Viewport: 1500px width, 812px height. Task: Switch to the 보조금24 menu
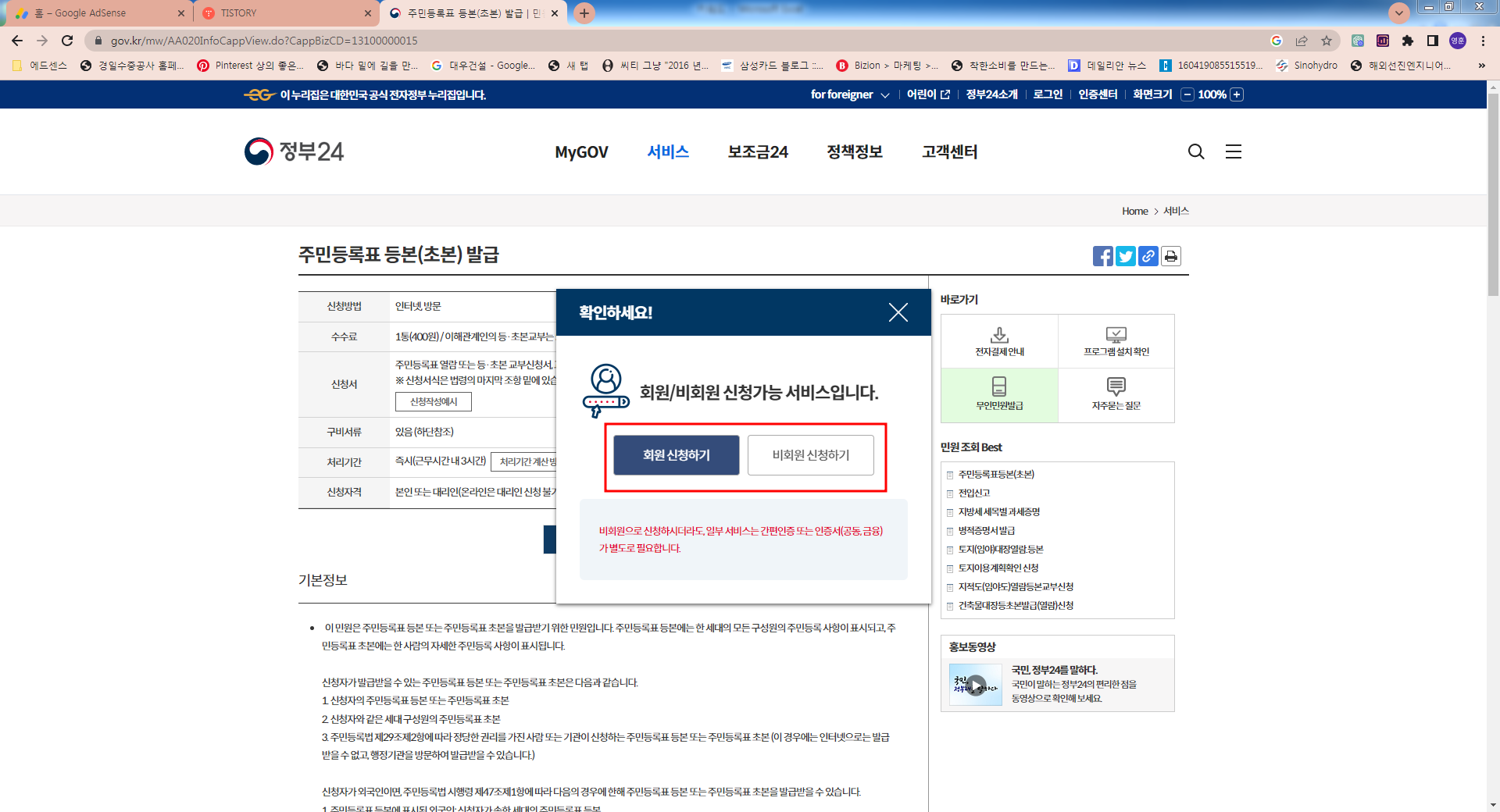pyautogui.click(x=757, y=152)
